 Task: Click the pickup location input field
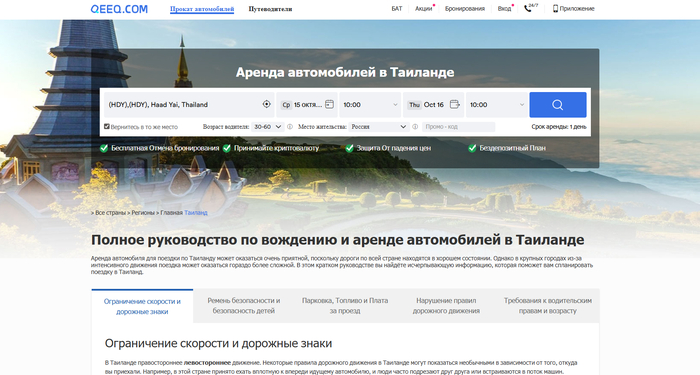[x=189, y=105]
